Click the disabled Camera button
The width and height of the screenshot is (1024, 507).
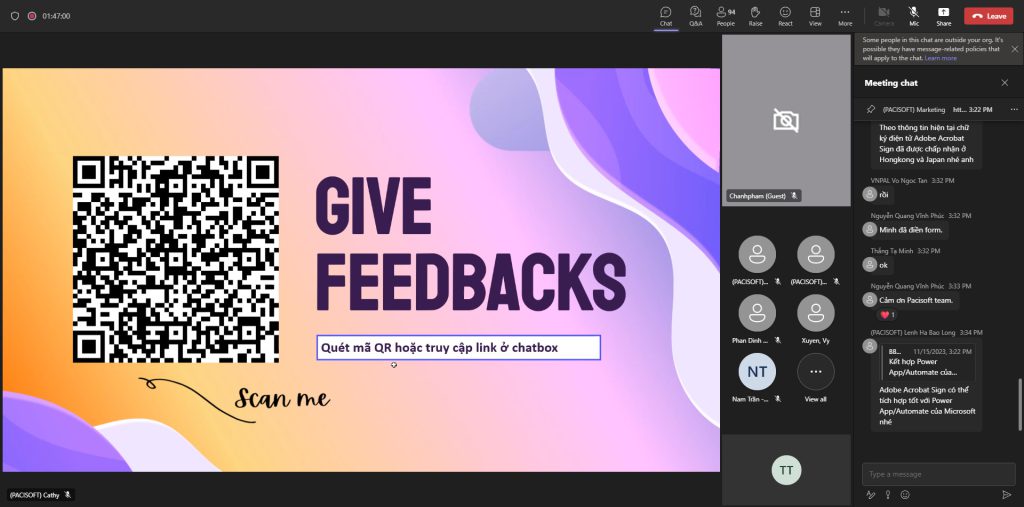pos(884,16)
